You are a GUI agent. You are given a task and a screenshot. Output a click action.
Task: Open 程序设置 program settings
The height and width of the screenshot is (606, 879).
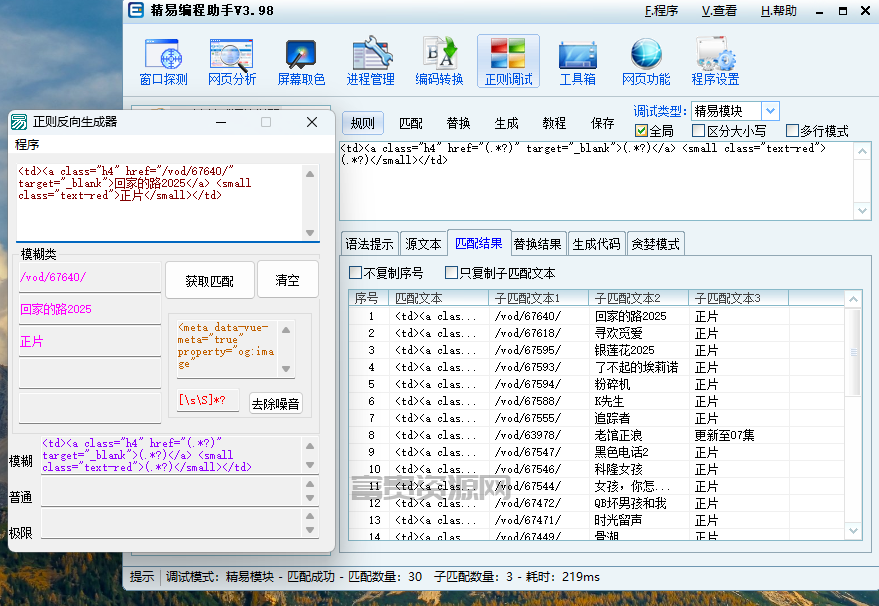(x=715, y=62)
